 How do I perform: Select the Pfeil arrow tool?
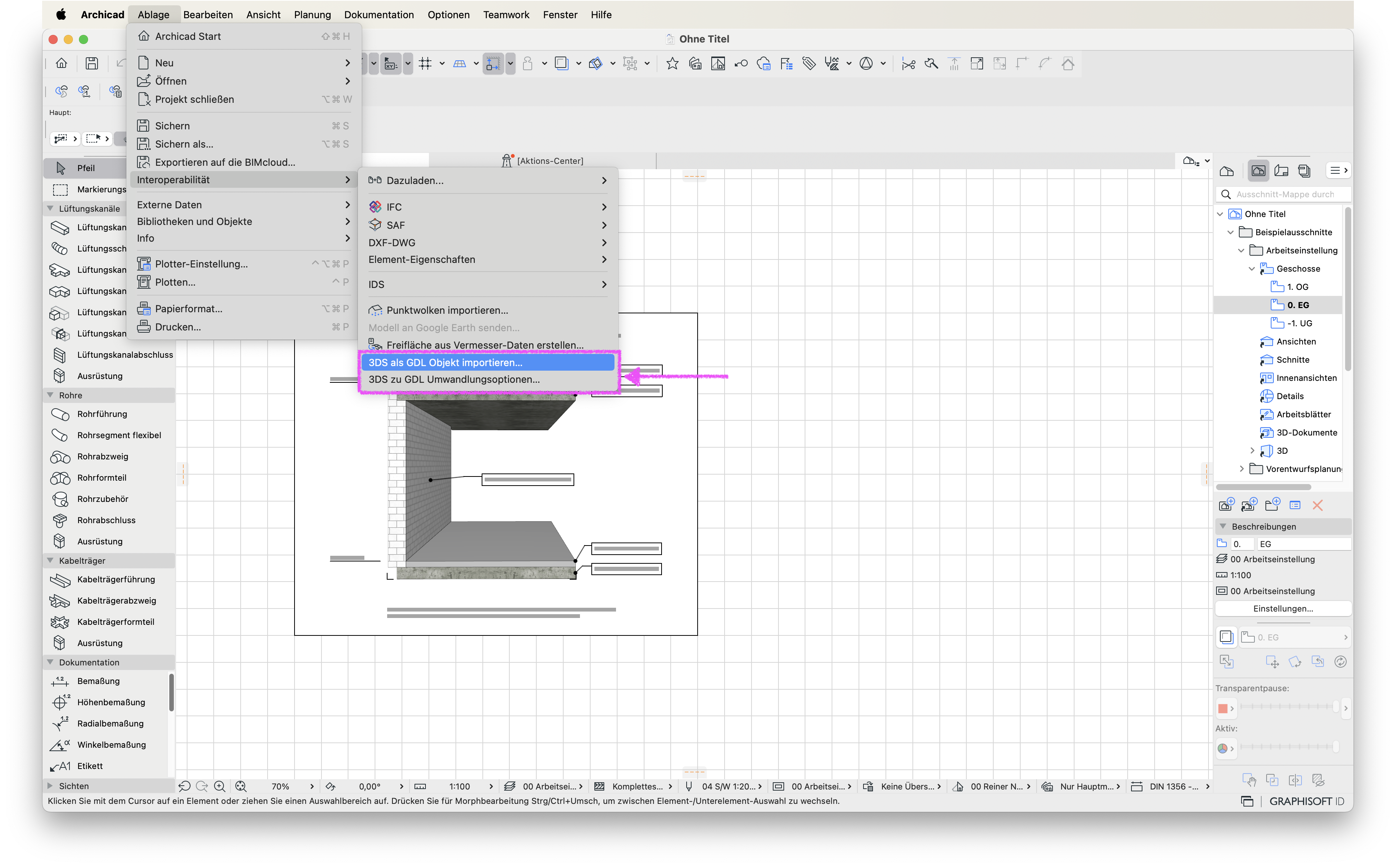tap(86, 168)
